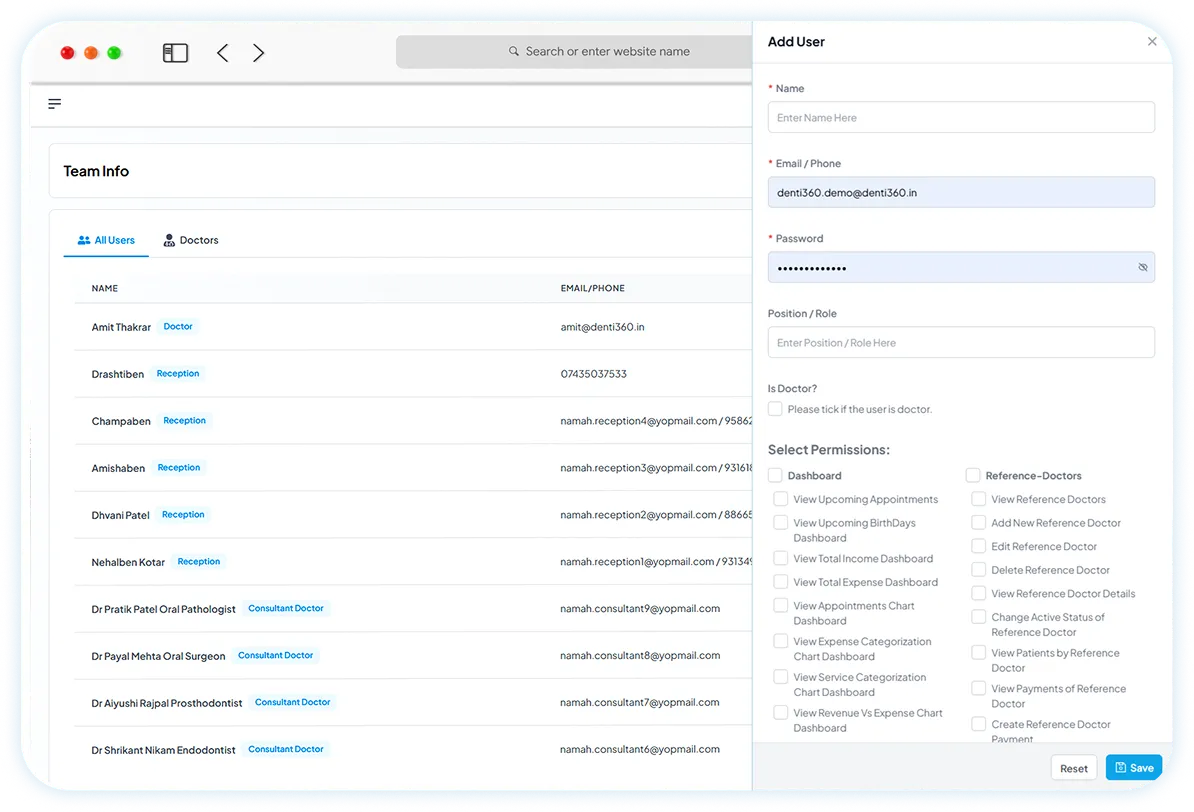Check Delete Reference Doctor permission
The width and height of the screenshot is (1194, 812).
pos(979,570)
